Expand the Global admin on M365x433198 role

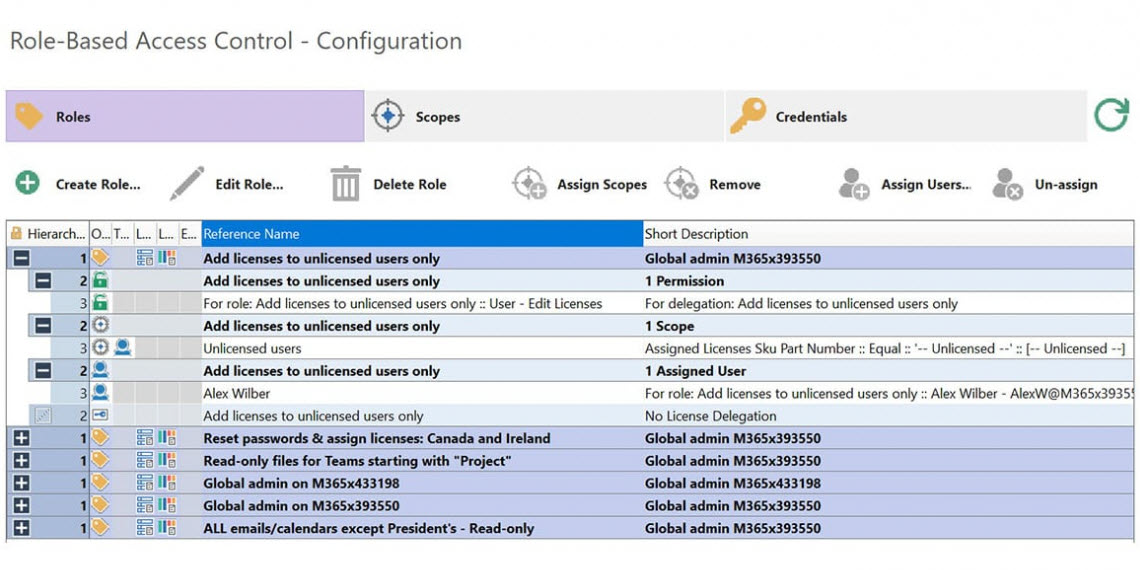coord(20,483)
